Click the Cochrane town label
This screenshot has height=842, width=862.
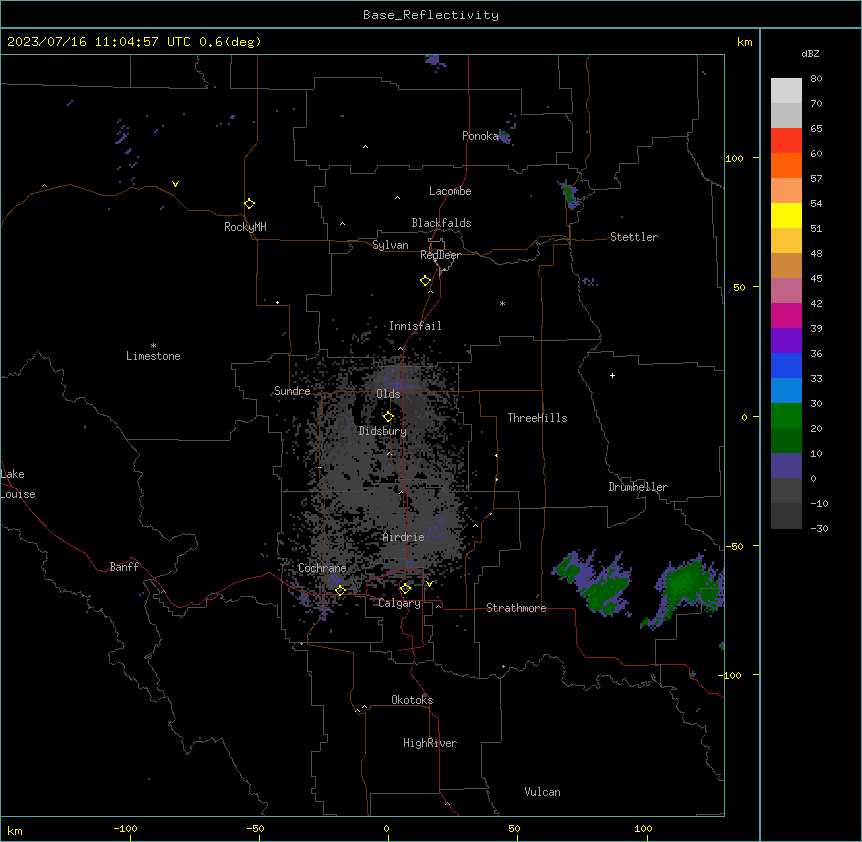point(322,568)
